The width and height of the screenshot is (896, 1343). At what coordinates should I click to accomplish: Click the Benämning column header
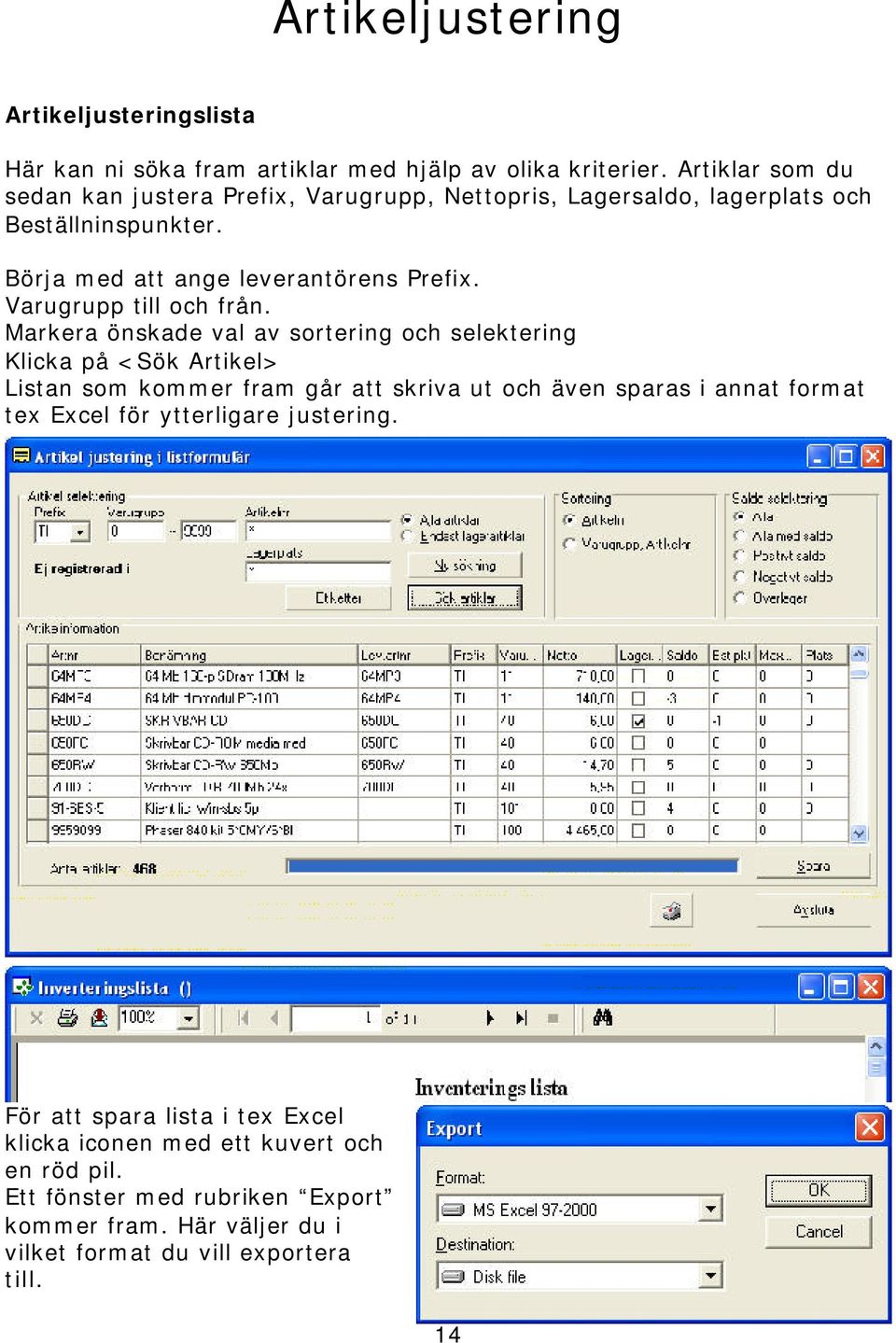pyautogui.click(x=249, y=655)
